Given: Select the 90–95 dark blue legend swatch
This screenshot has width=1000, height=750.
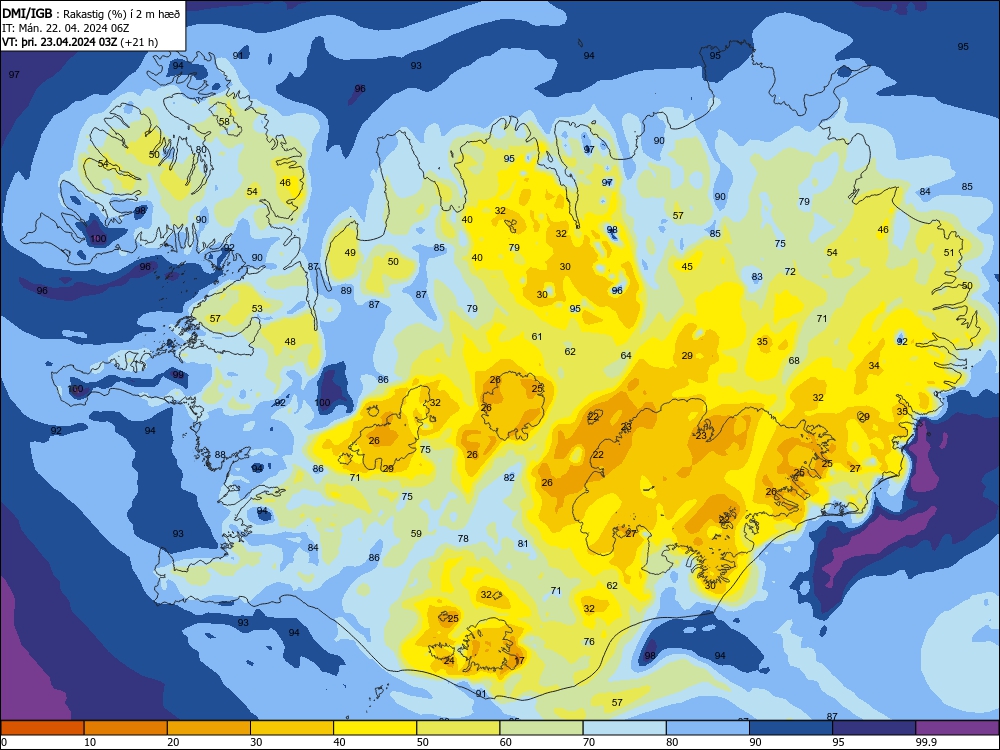Looking at the screenshot, I should [x=791, y=728].
